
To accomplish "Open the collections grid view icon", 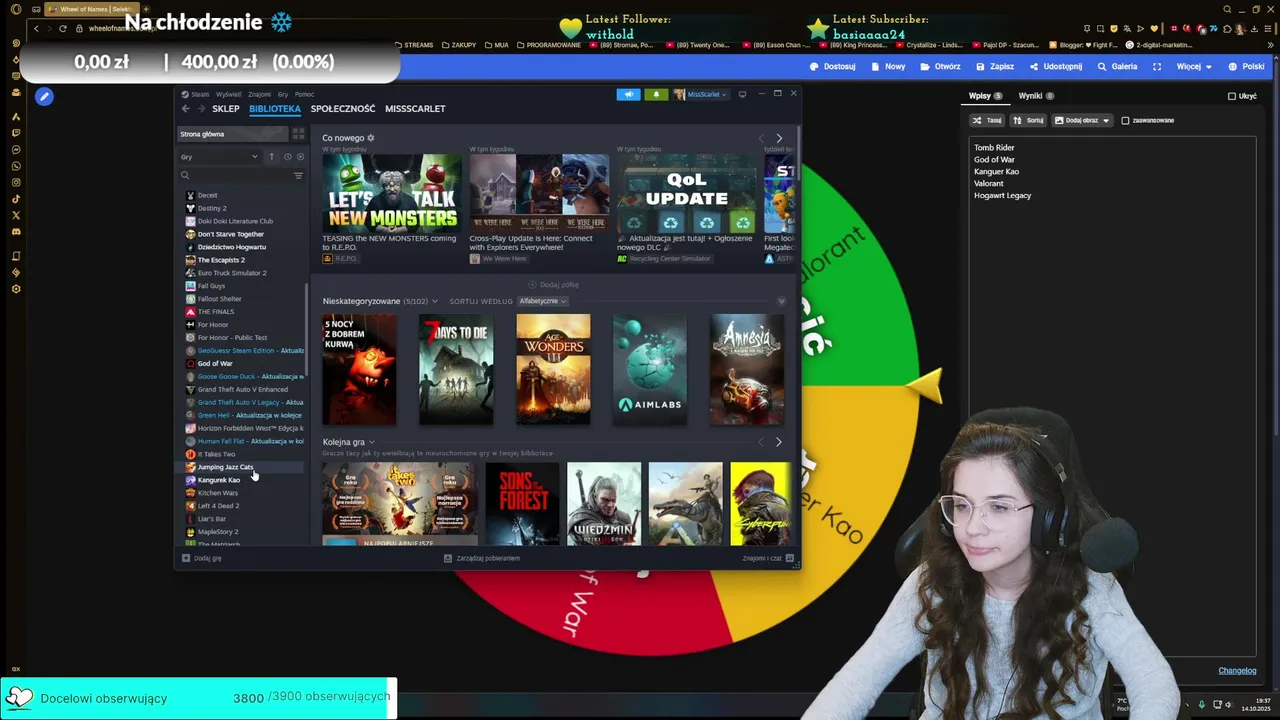I will pos(298,133).
